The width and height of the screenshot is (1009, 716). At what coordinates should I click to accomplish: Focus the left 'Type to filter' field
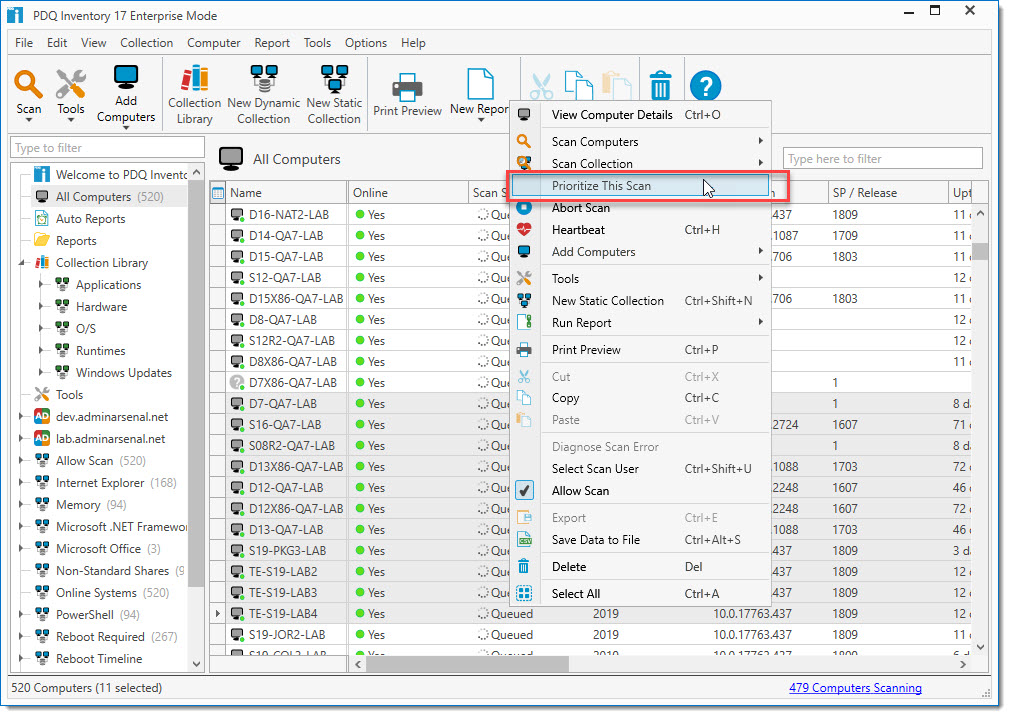click(107, 148)
